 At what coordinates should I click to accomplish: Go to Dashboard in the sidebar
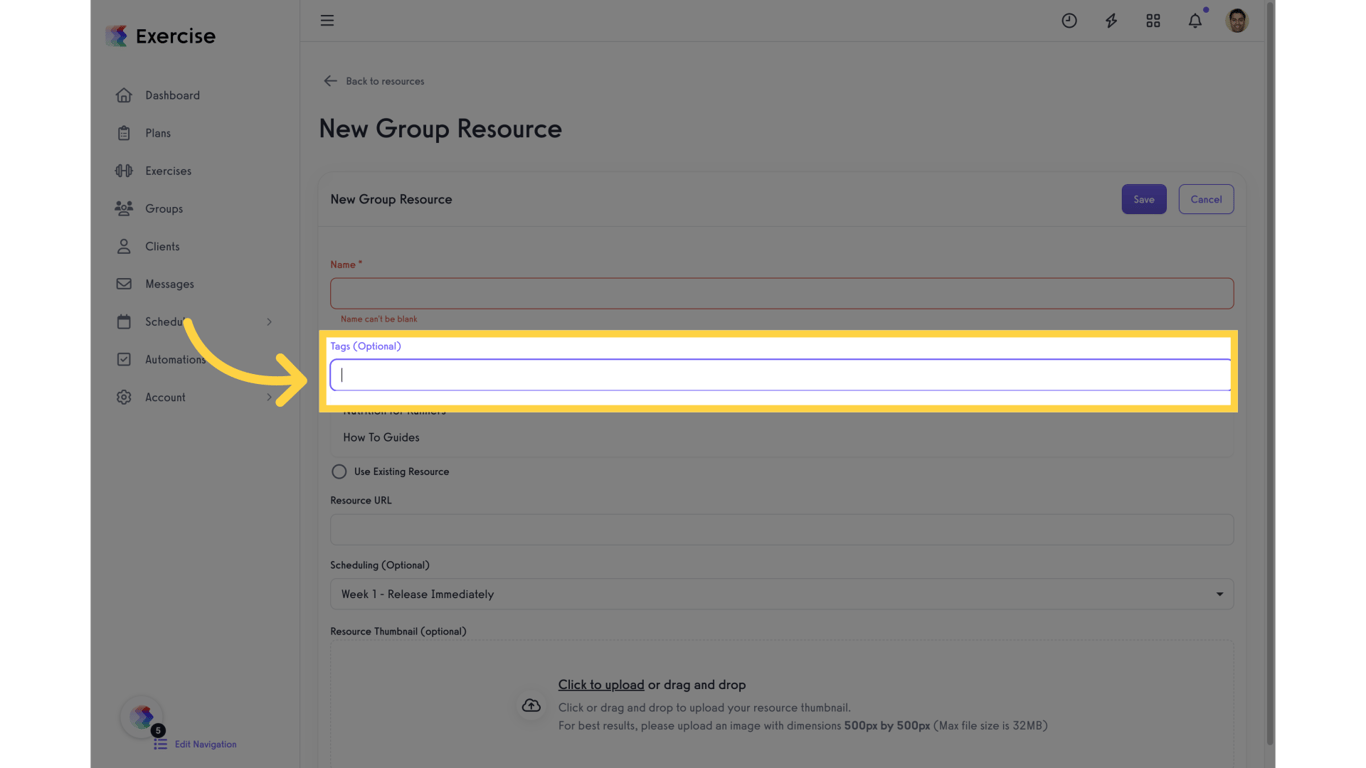coord(172,96)
